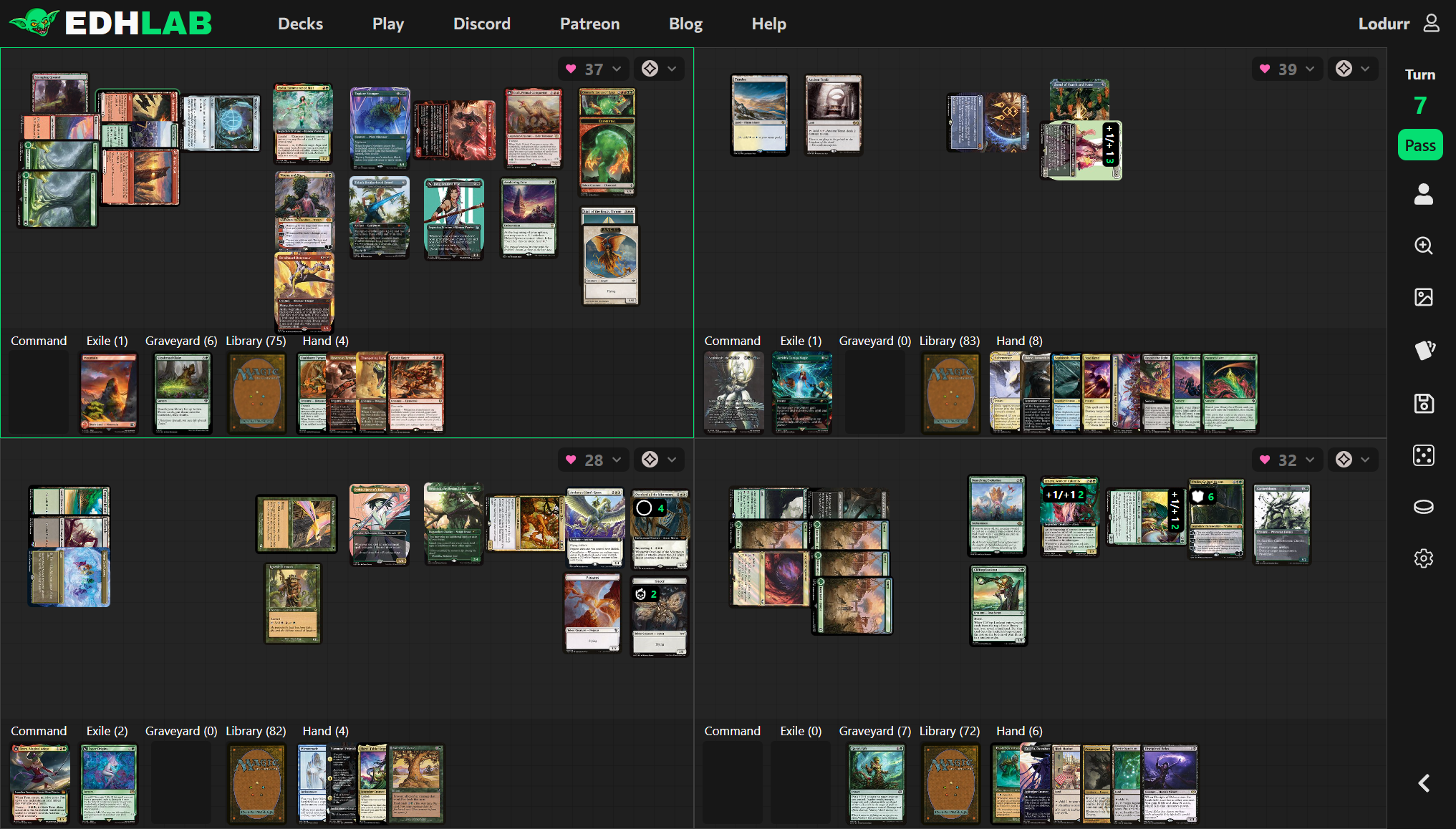Click the card hand icon in sidebar
This screenshot has height=829, width=1456.
click(x=1424, y=350)
